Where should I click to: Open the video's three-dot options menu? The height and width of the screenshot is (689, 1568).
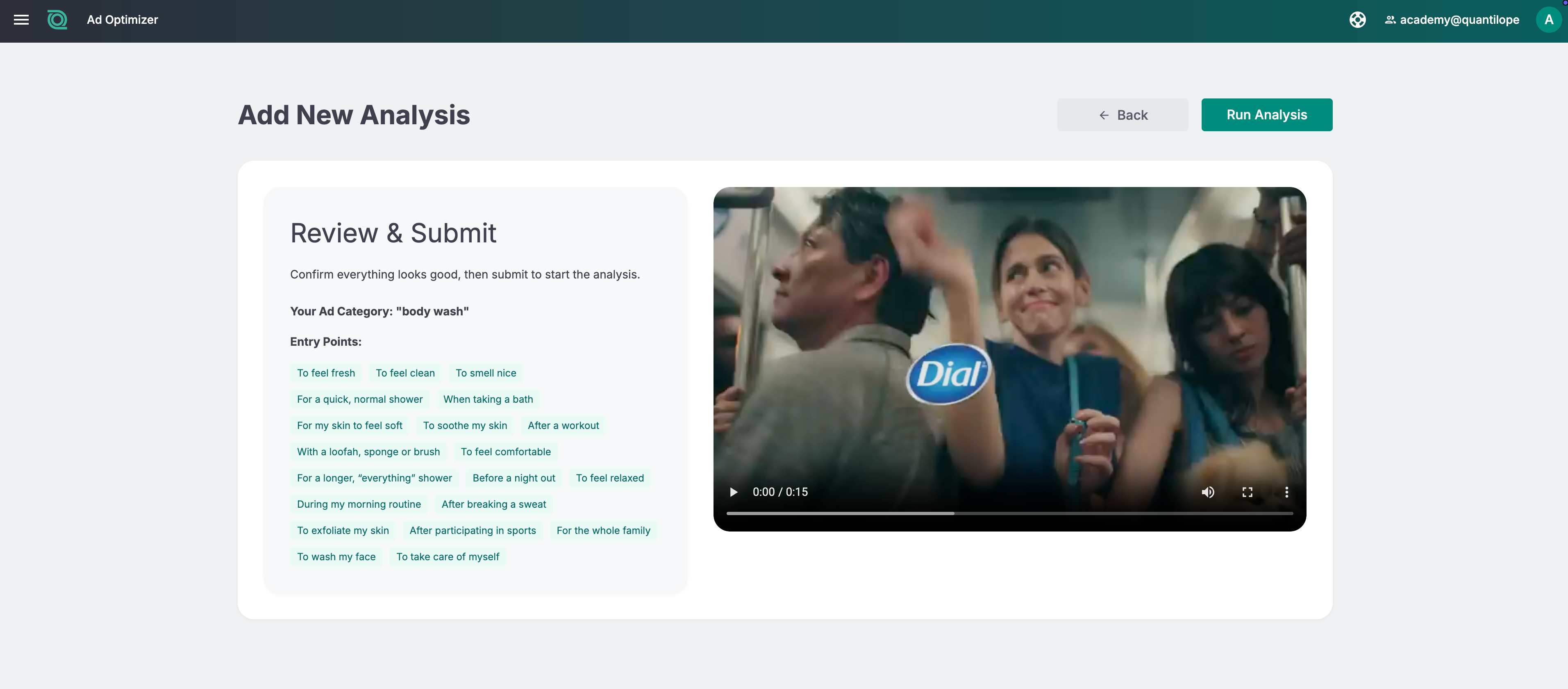click(x=1286, y=492)
